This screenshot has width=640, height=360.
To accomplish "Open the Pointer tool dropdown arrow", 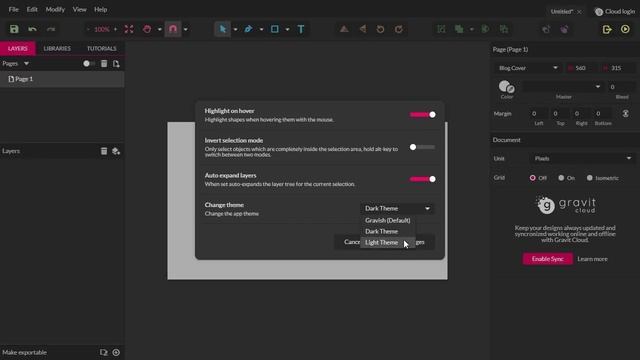I will pyautogui.click(x=236, y=29).
